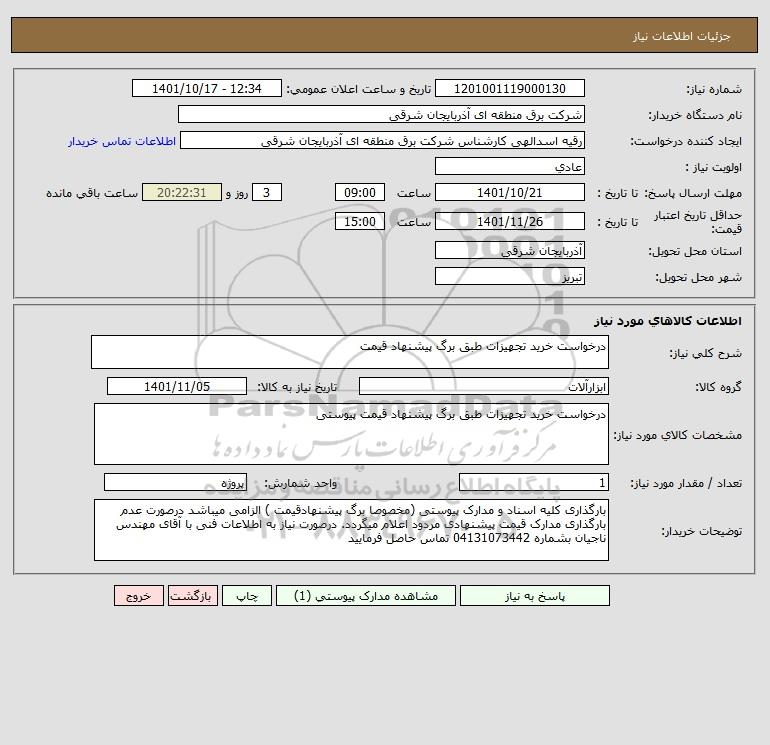Click remaining days field showing 3

267,193
